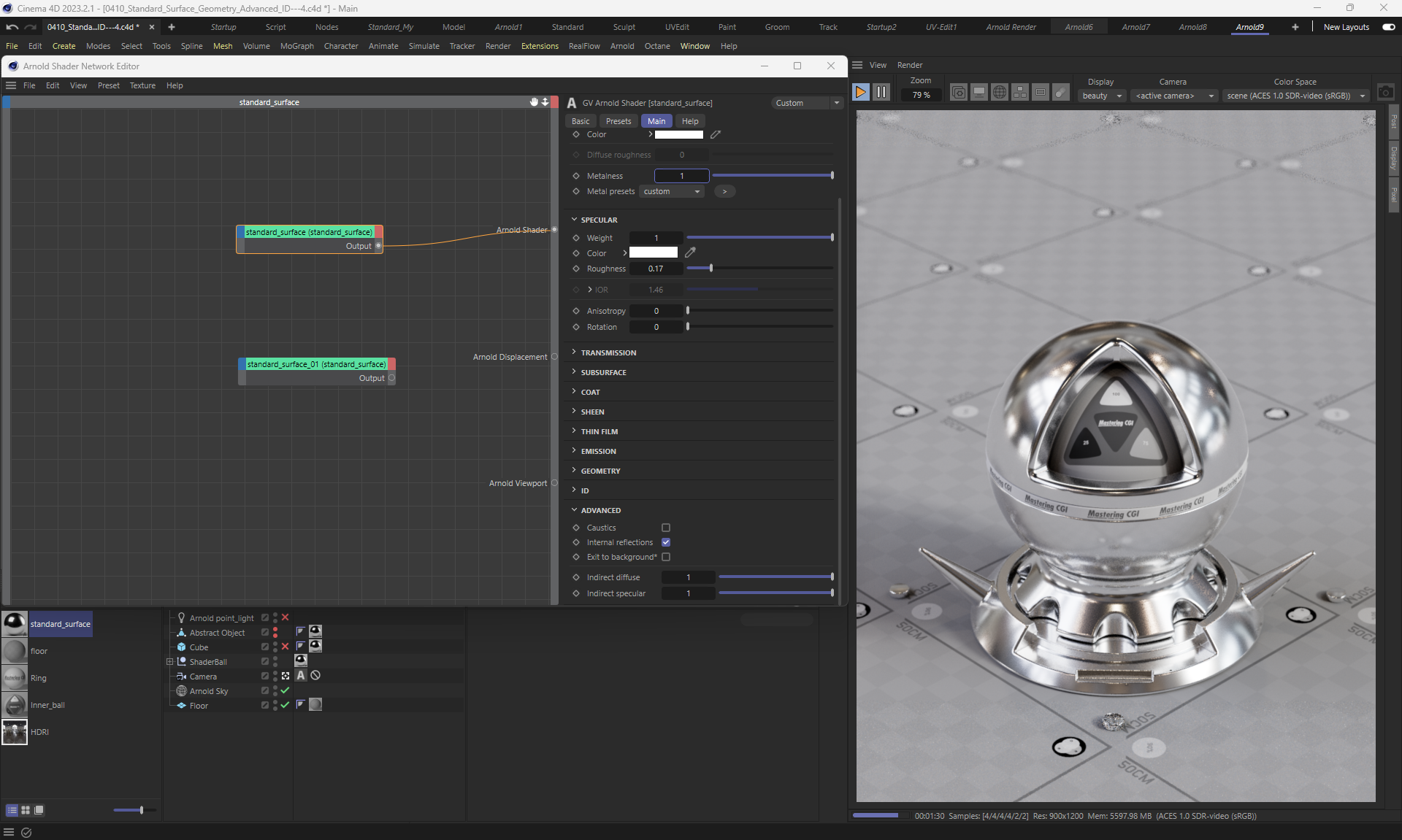Viewport: 1402px width, 840px height.
Task: Select the Inner_ball material thumbnail
Action: [15, 705]
